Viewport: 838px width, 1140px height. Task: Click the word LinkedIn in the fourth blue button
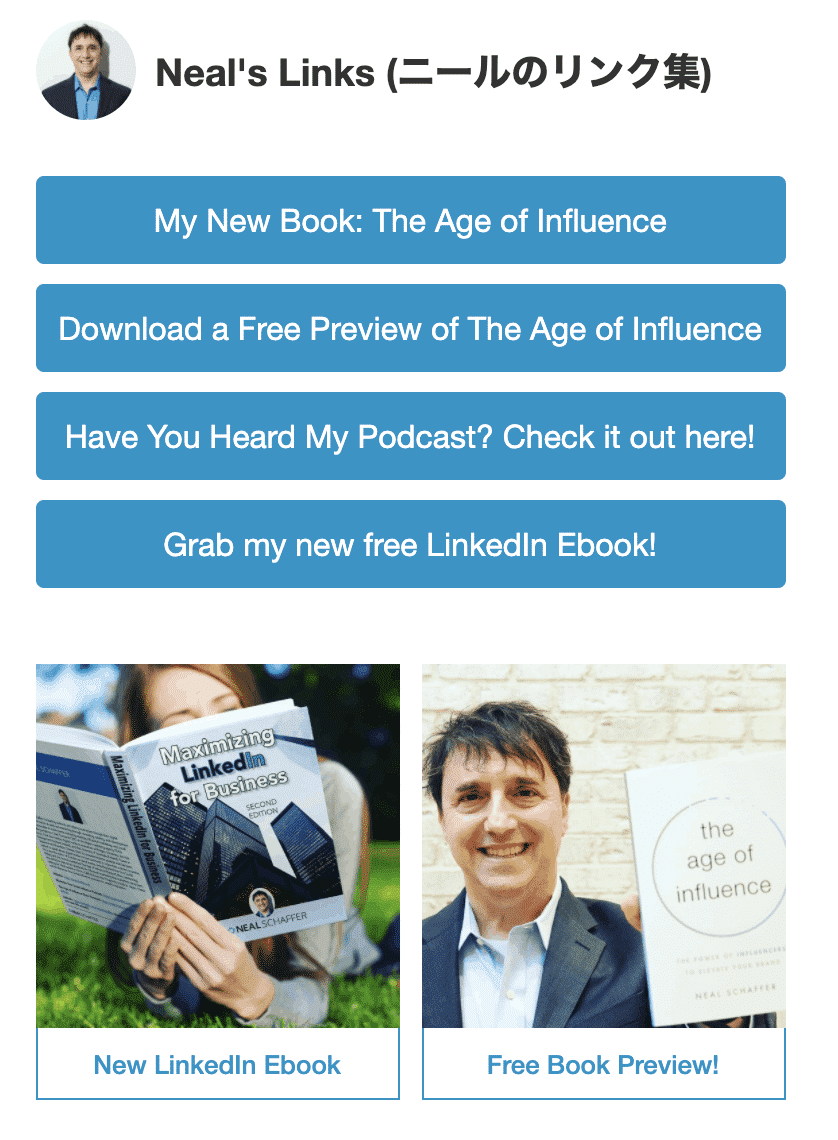point(486,545)
